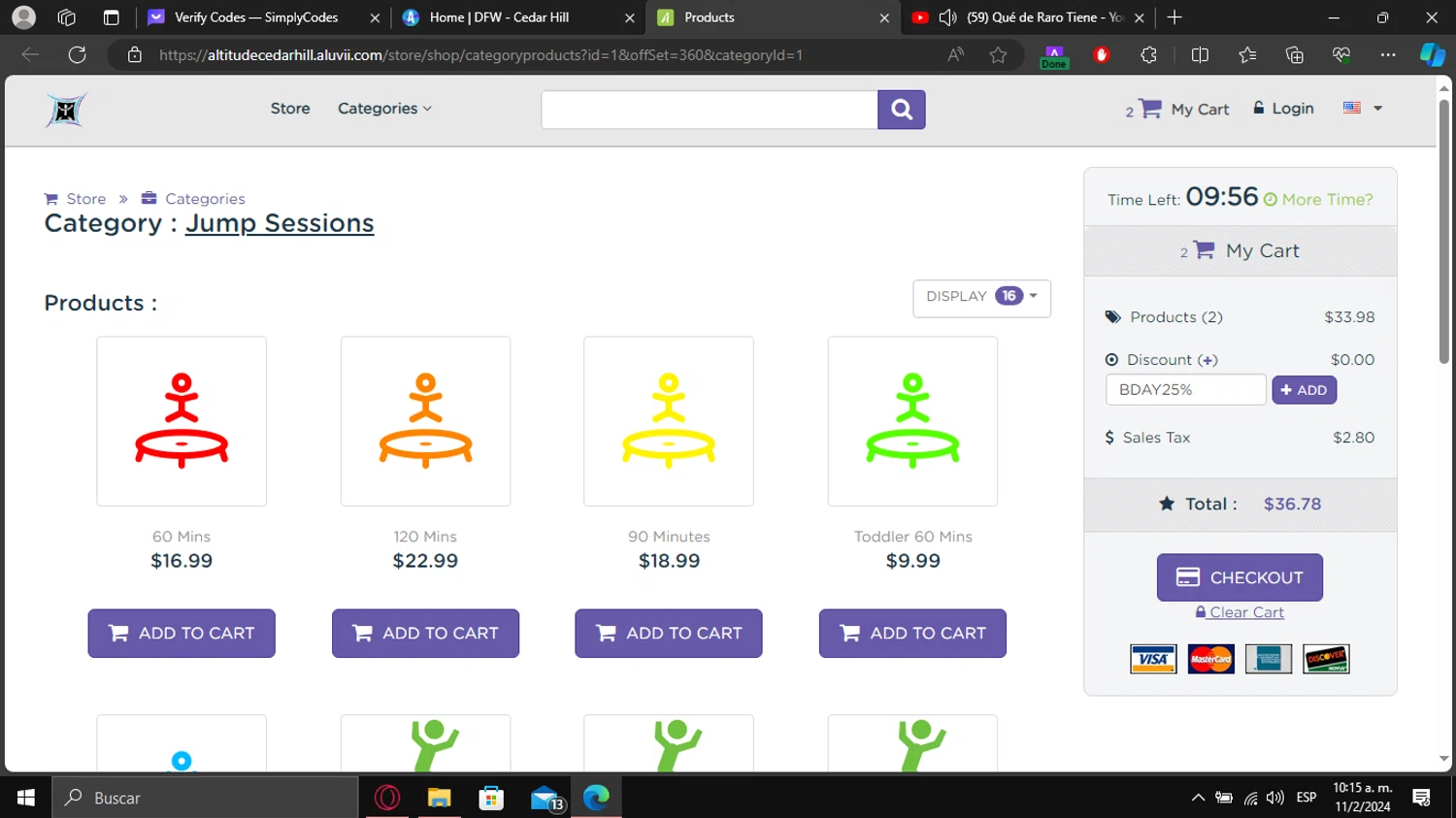Click the American Express icon
Image resolution: width=1456 pixels, height=818 pixels.
1269,659
